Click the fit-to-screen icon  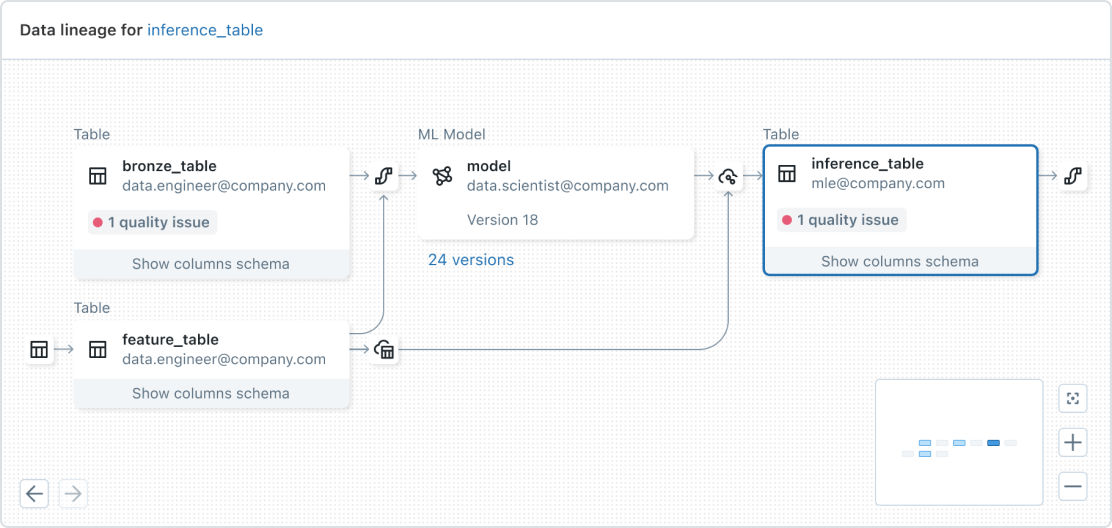tap(1073, 399)
